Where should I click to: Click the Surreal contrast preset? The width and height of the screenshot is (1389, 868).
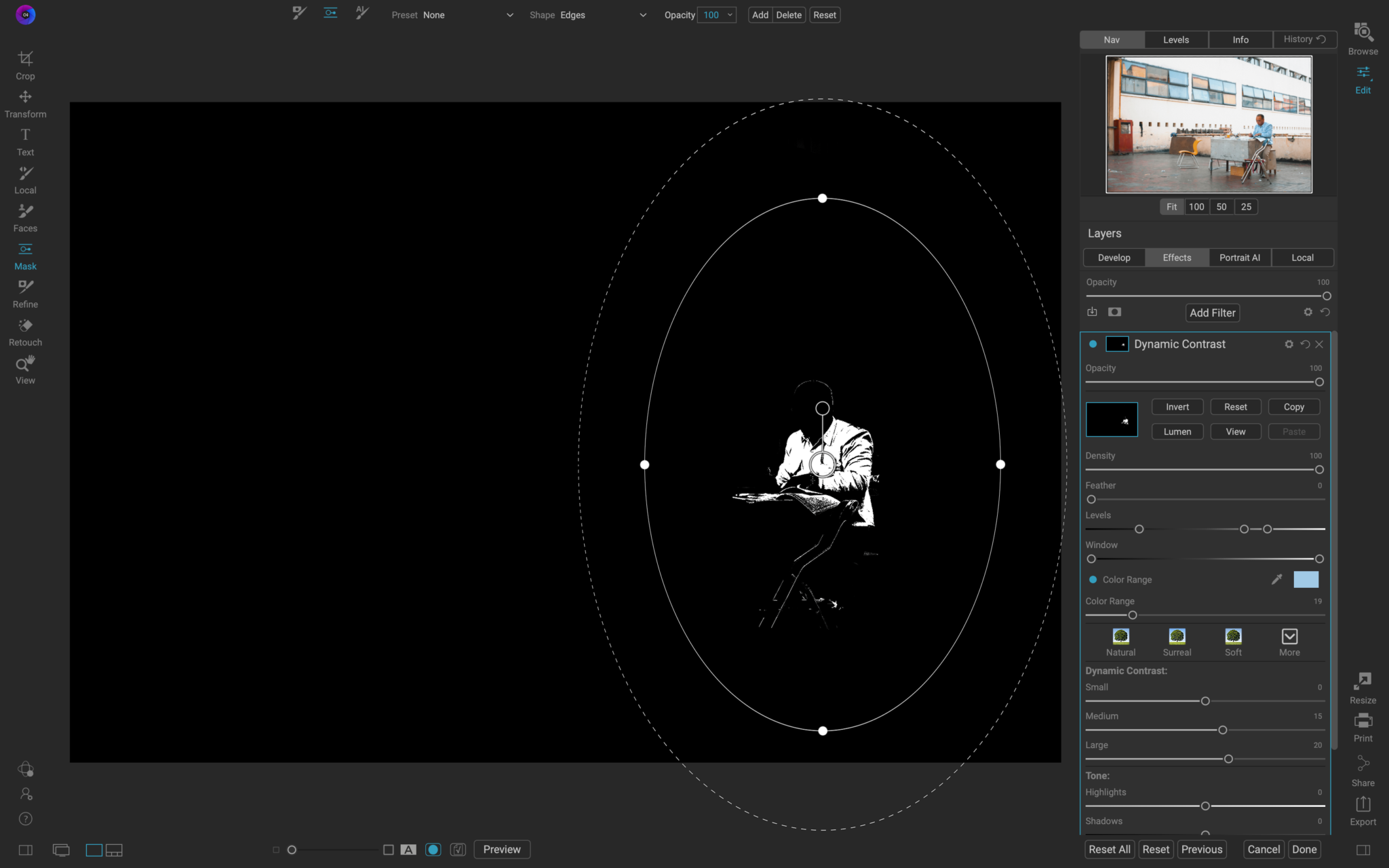click(x=1176, y=640)
